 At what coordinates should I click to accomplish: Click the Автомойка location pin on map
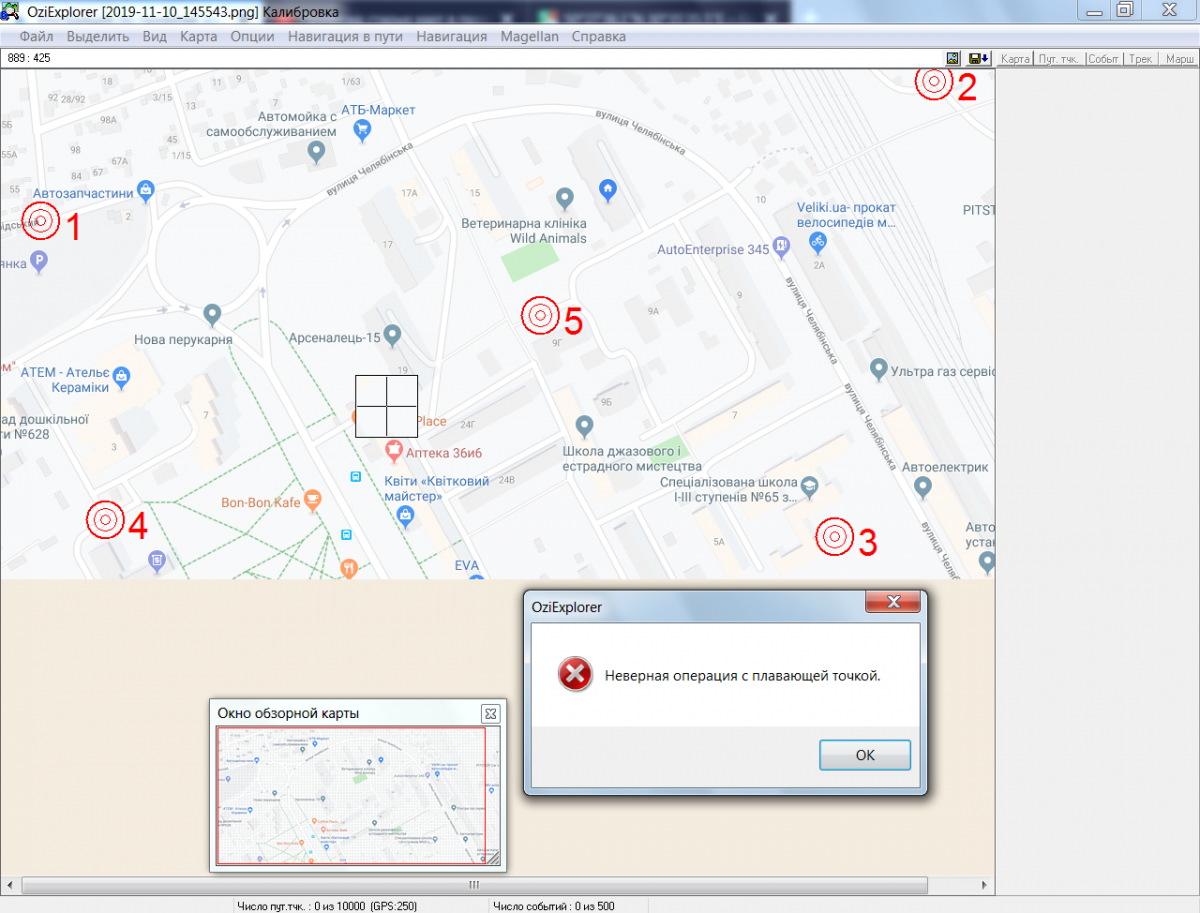click(316, 153)
